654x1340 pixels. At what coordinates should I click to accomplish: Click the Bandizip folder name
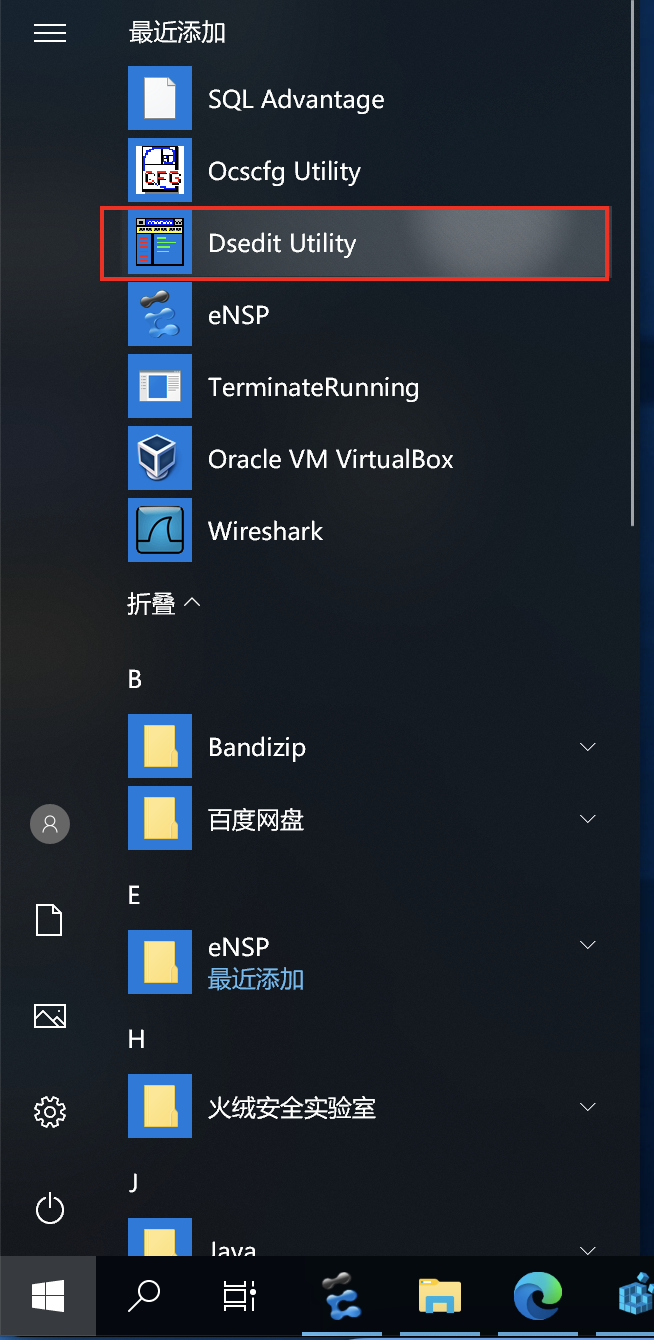[257, 748]
